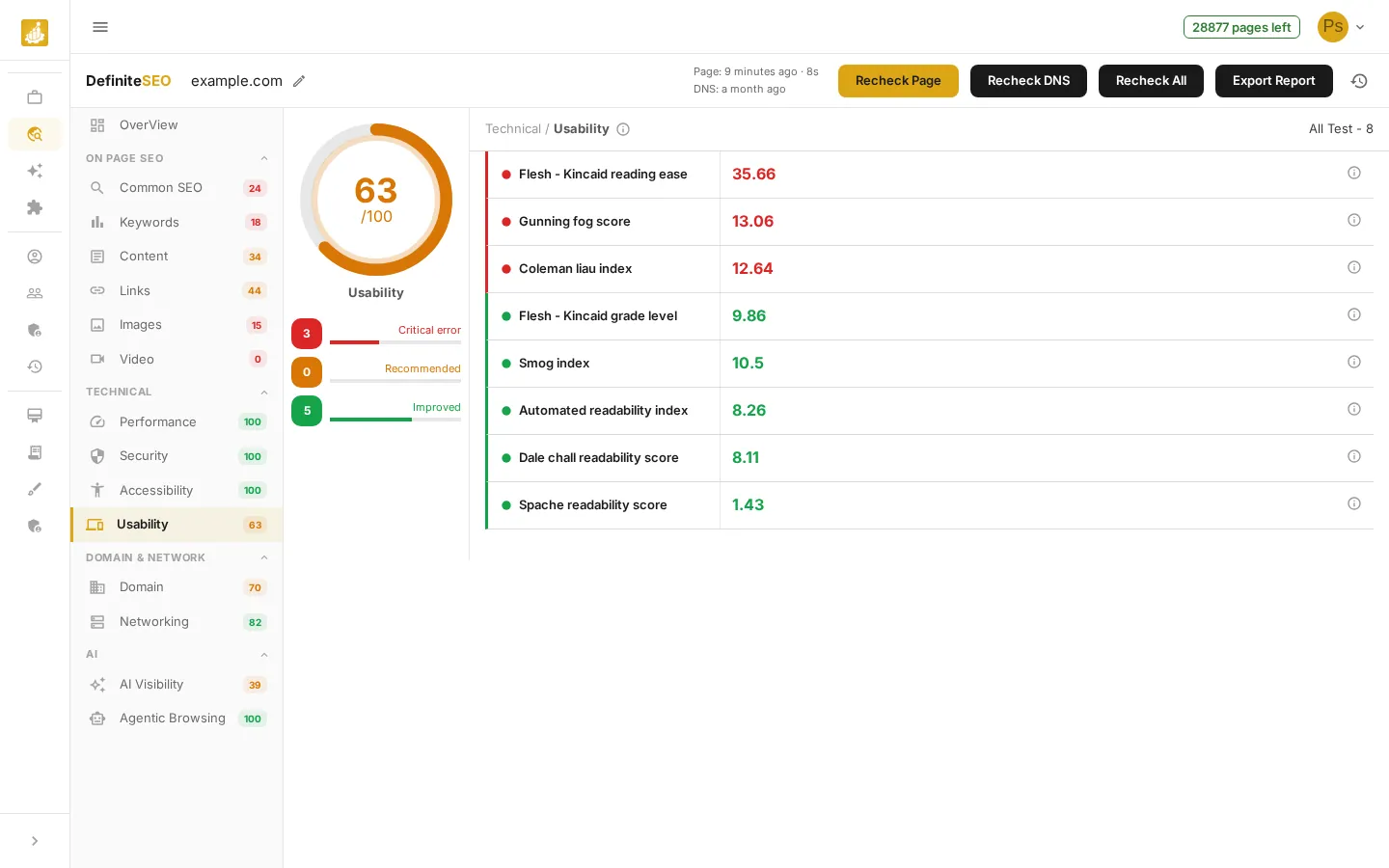Open the Common SEO section
The image size is (1389, 868).
pyautogui.click(x=177, y=188)
